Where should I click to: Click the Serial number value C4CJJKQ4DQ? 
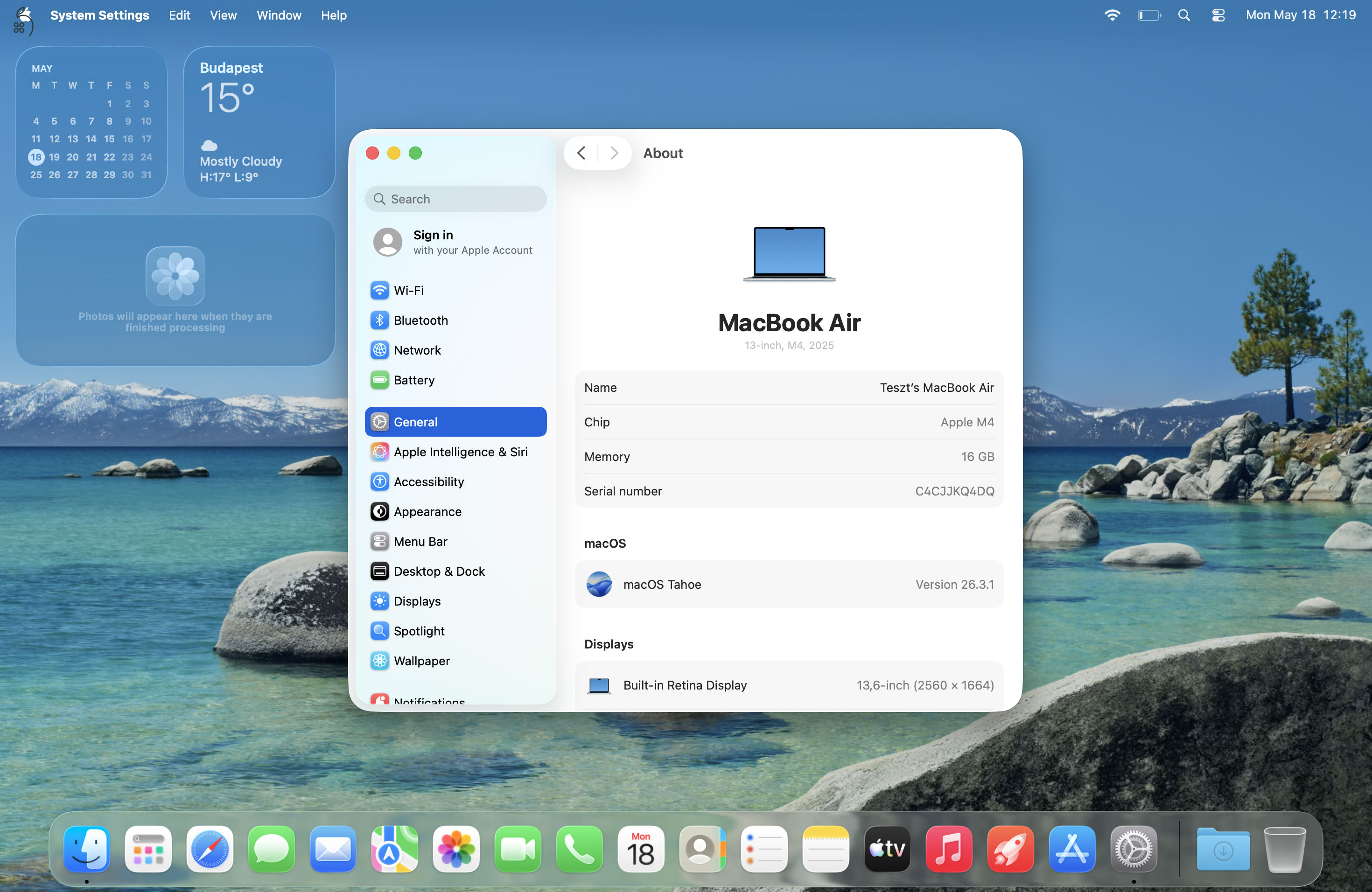point(955,491)
